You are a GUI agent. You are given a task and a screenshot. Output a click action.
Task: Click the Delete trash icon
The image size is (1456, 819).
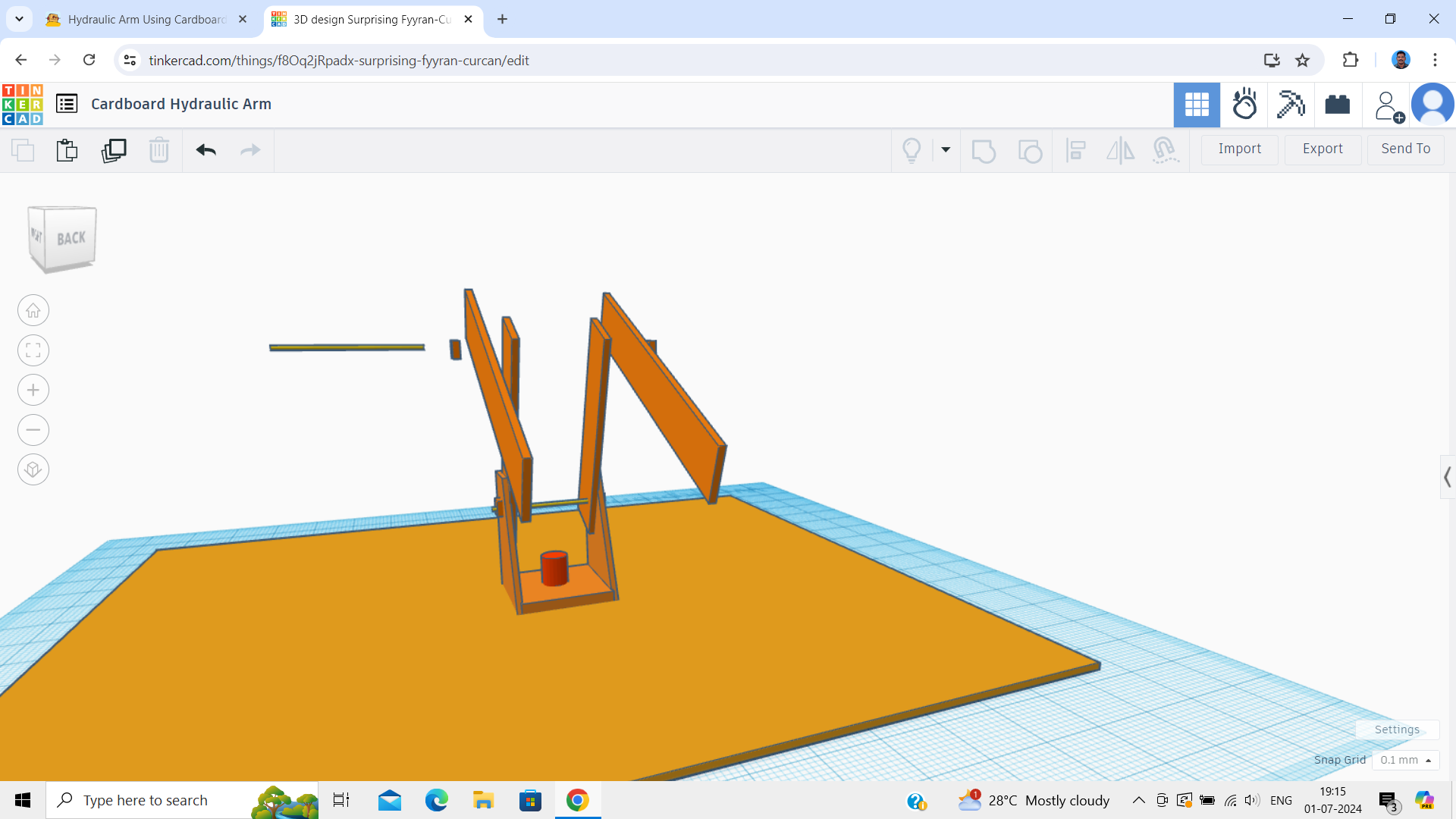pos(159,150)
